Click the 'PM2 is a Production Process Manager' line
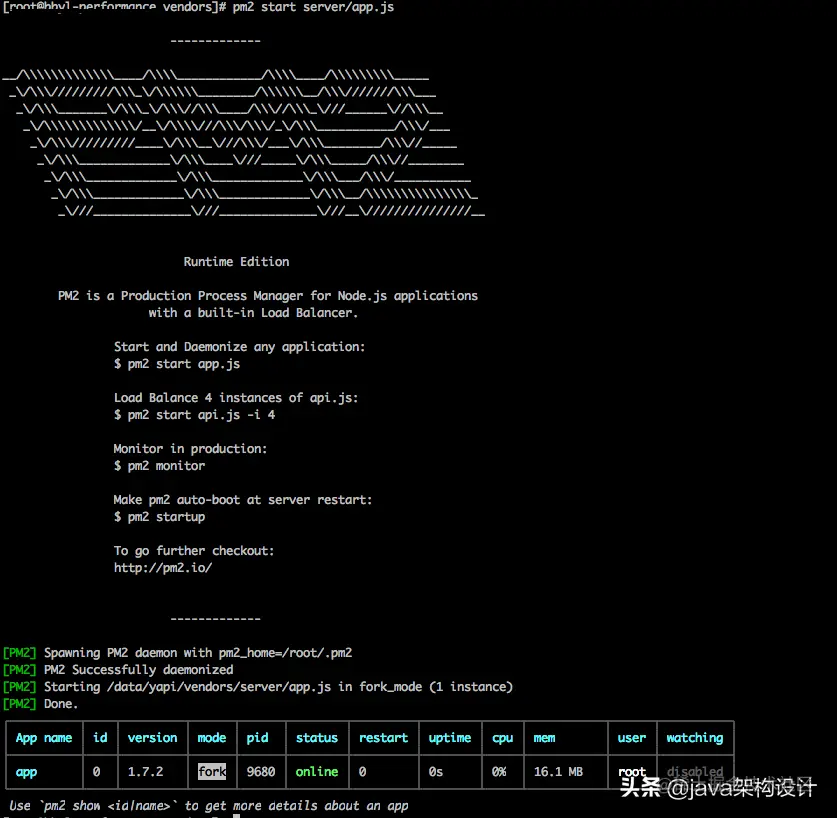The height and width of the screenshot is (818, 837). (268, 296)
